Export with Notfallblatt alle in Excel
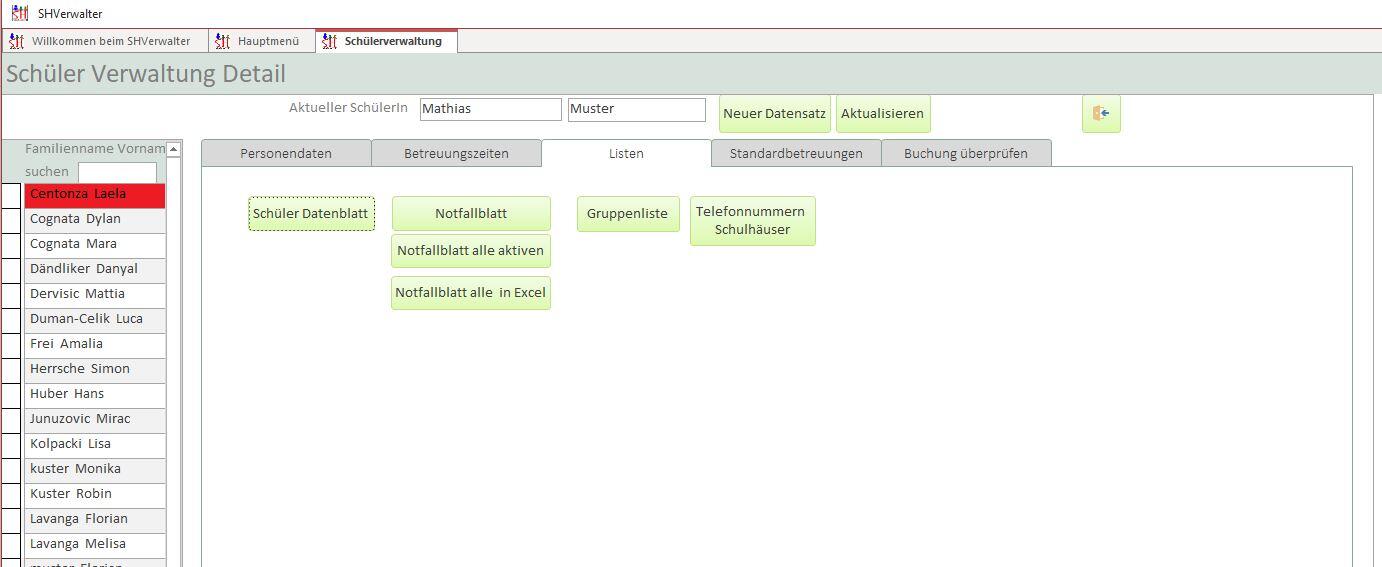This screenshot has width=1382, height=567. click(x=470, y=293)
